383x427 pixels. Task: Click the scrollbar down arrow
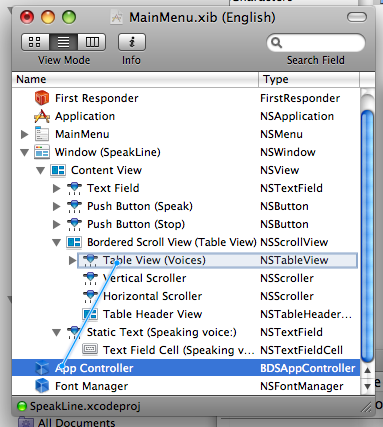367,386
